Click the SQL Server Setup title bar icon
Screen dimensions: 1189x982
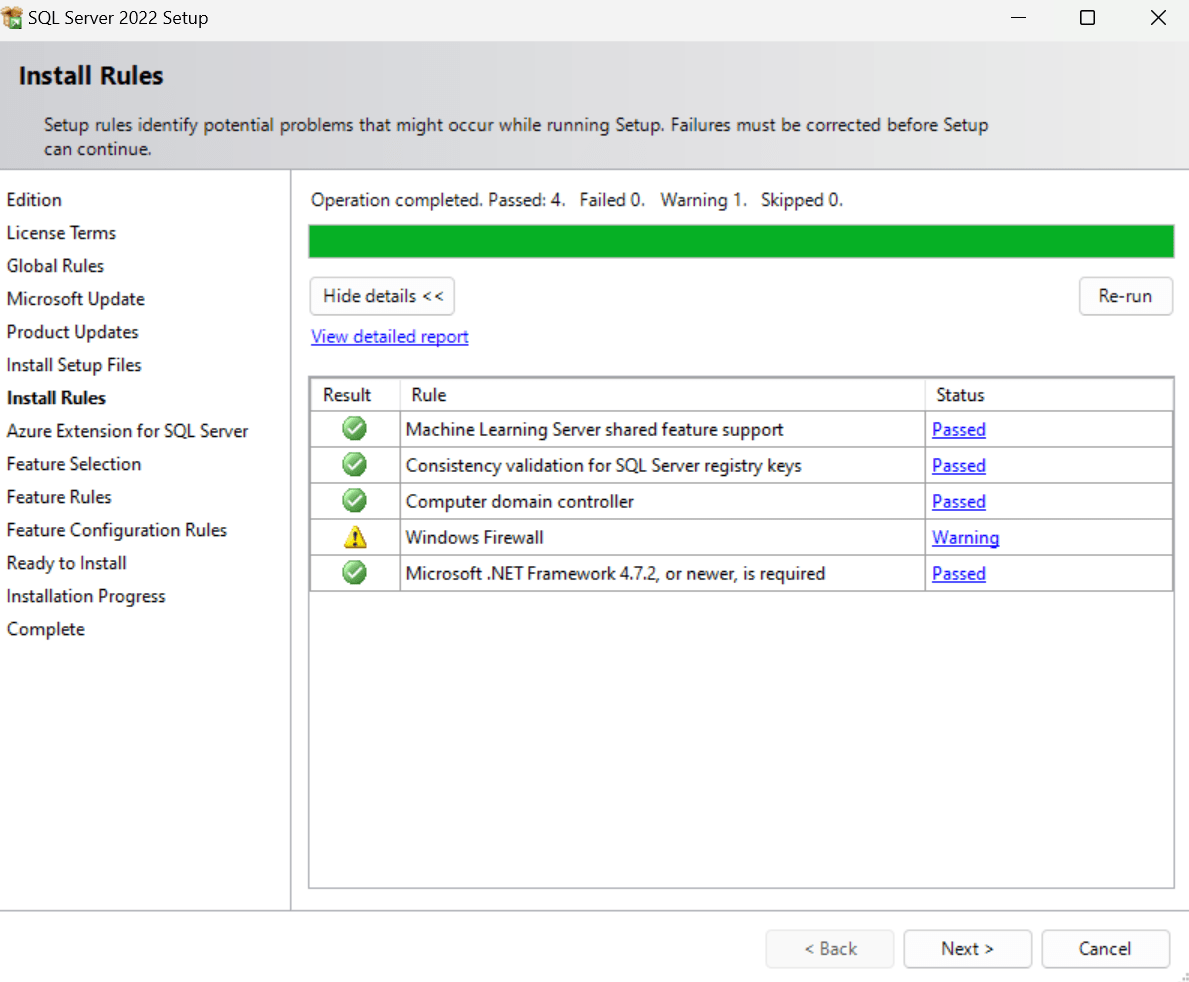tap(12, 17)
